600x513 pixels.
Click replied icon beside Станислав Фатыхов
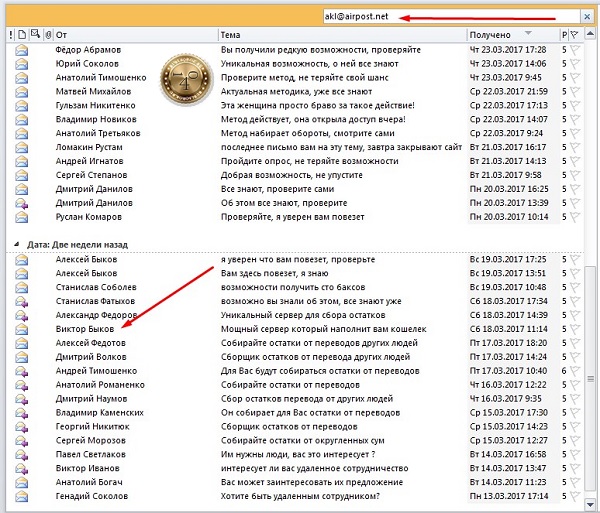21,301
